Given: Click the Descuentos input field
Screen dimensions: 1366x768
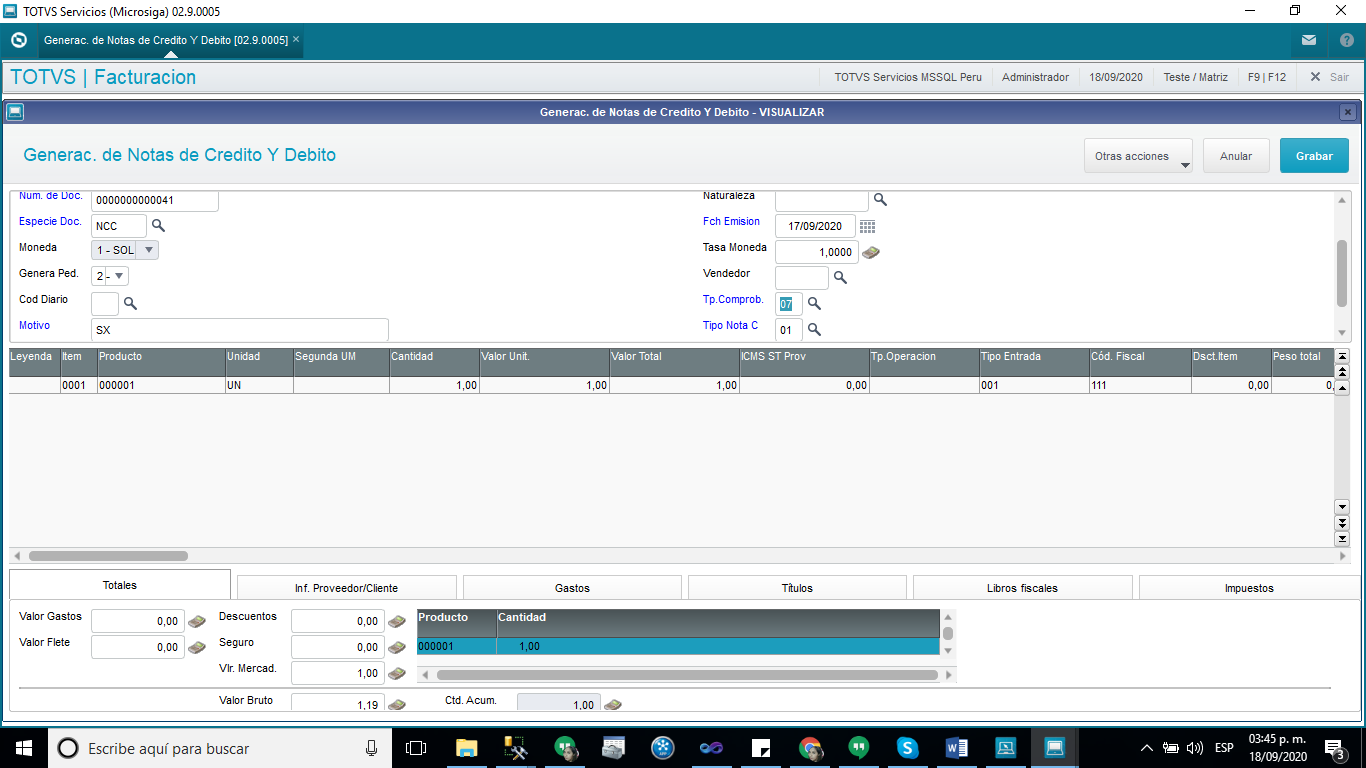Looking at the screenshot, I should coord(338,621).
